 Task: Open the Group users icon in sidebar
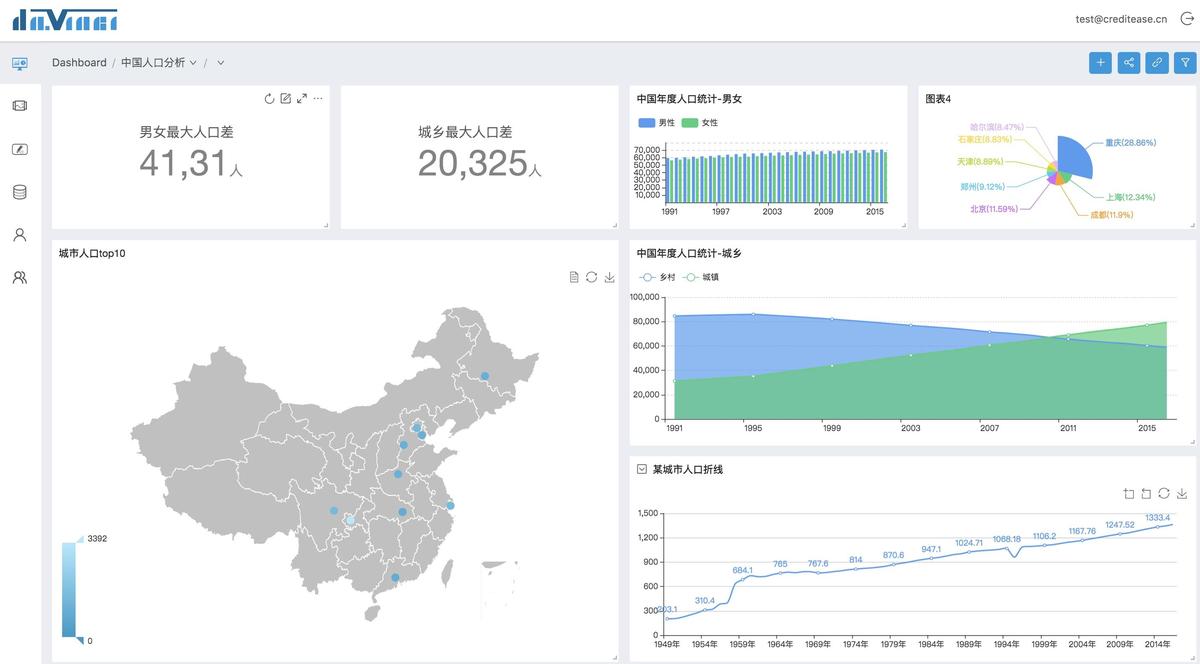(20, 278)
